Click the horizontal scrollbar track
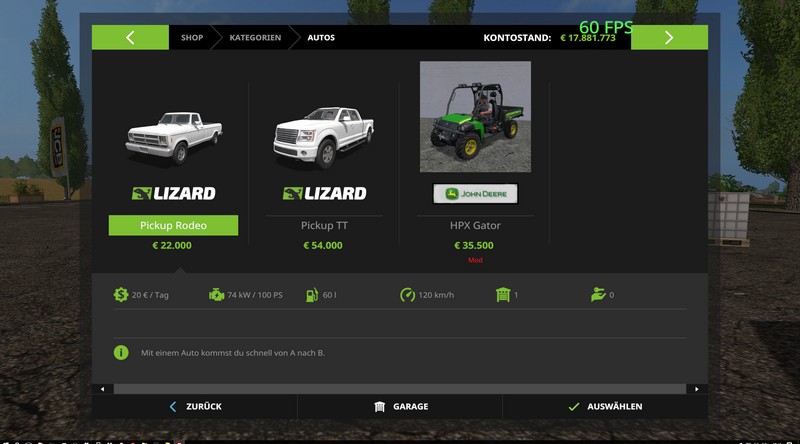Screen dimensions: 800x444 (x=399, y=389)
